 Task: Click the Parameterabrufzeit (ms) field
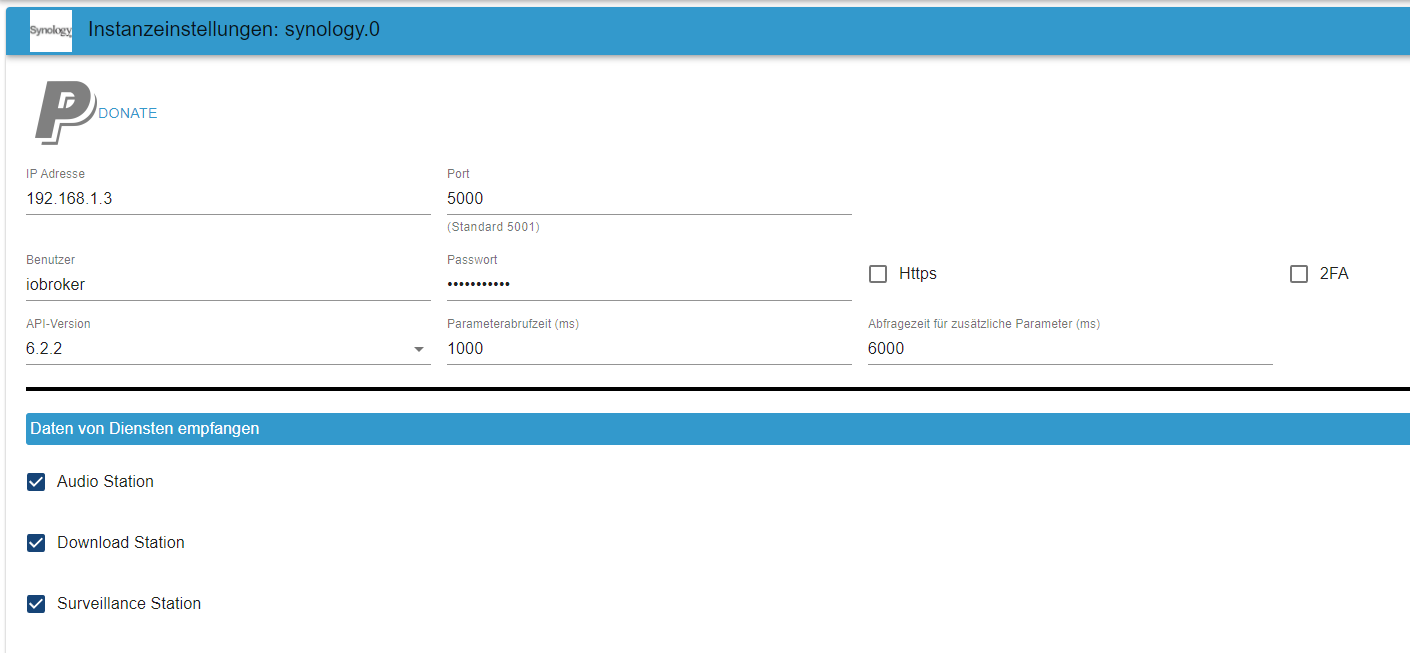[648, 348]
